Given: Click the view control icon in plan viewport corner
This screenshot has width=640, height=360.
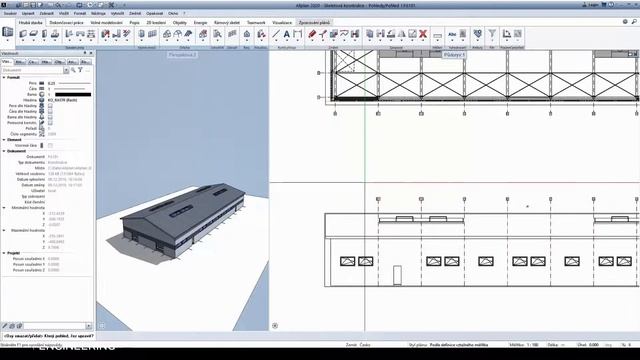Looking at the screenshot, I should click(275, 326).
